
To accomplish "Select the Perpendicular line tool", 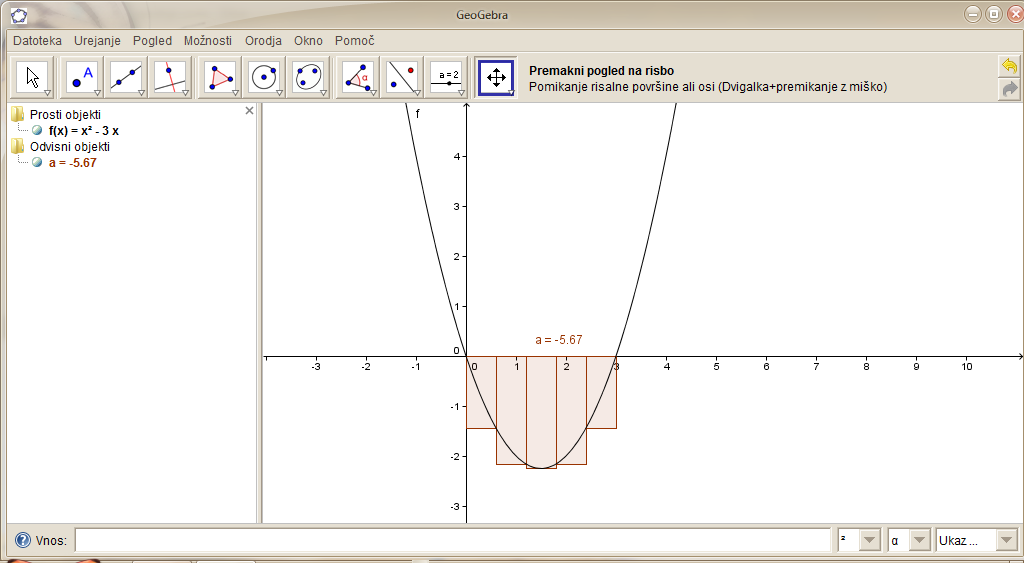I will 171,77.
